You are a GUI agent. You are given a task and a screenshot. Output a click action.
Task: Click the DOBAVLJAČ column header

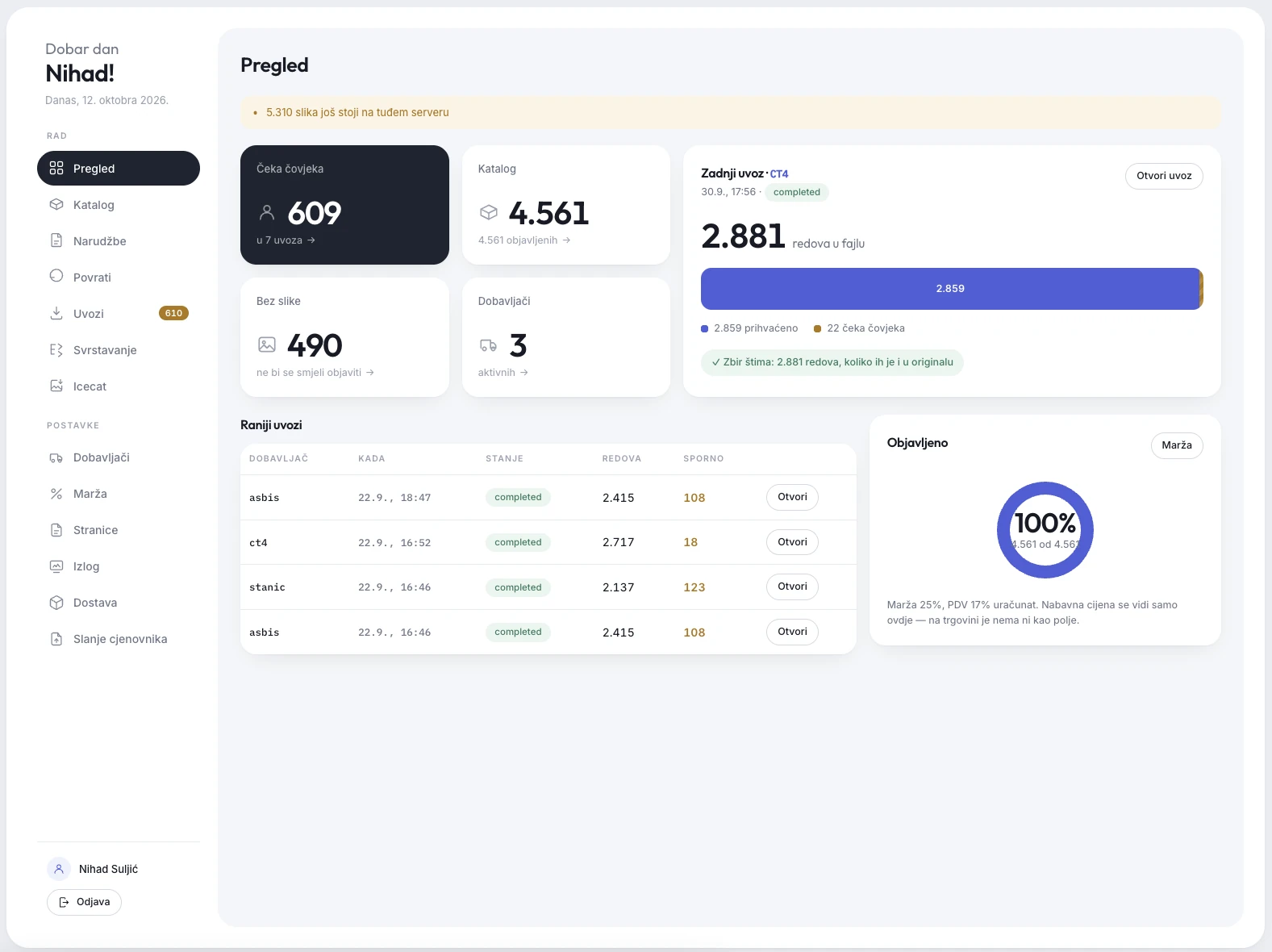[279, 458]
